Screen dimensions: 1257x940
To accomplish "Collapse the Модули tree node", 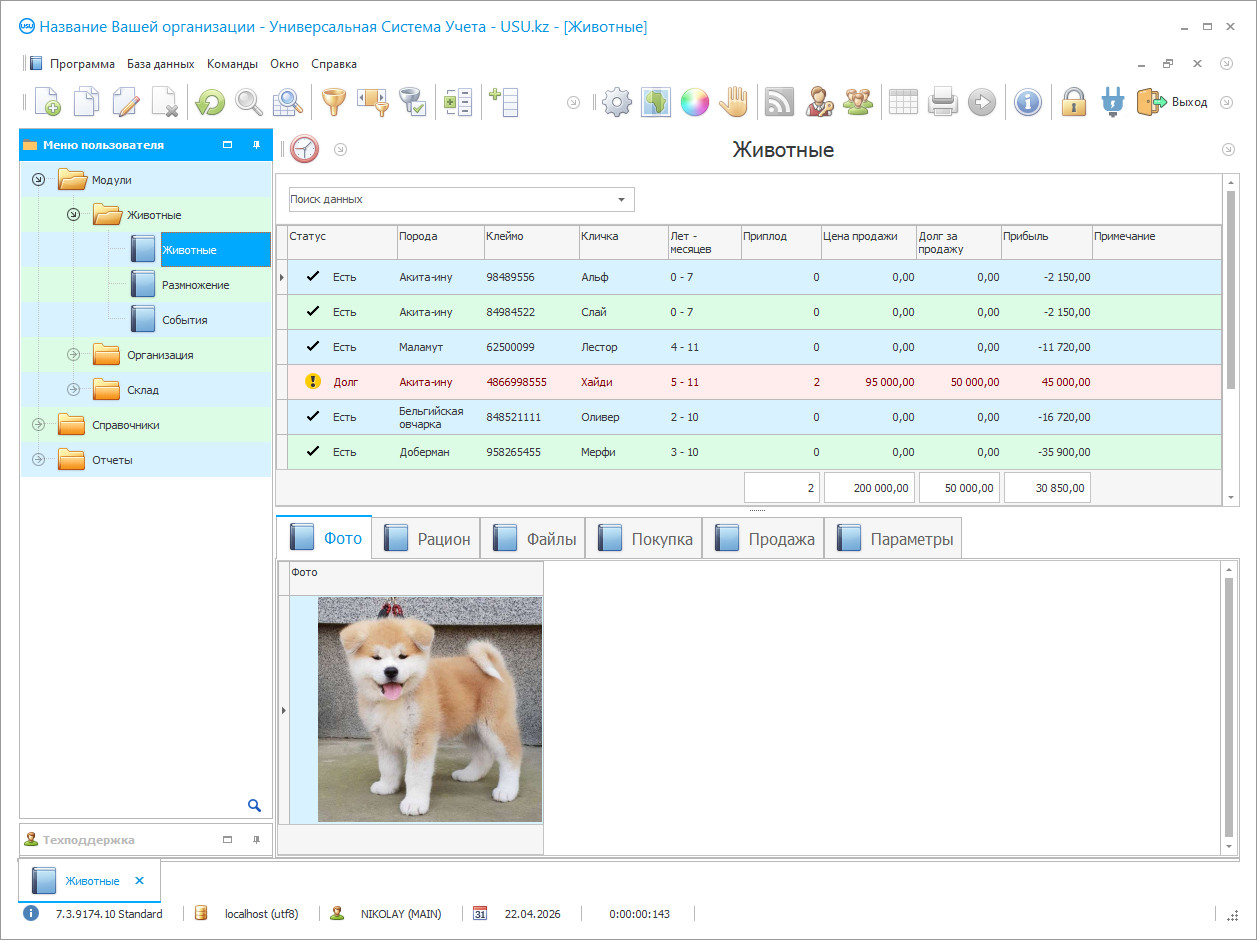I will (39, 180).
